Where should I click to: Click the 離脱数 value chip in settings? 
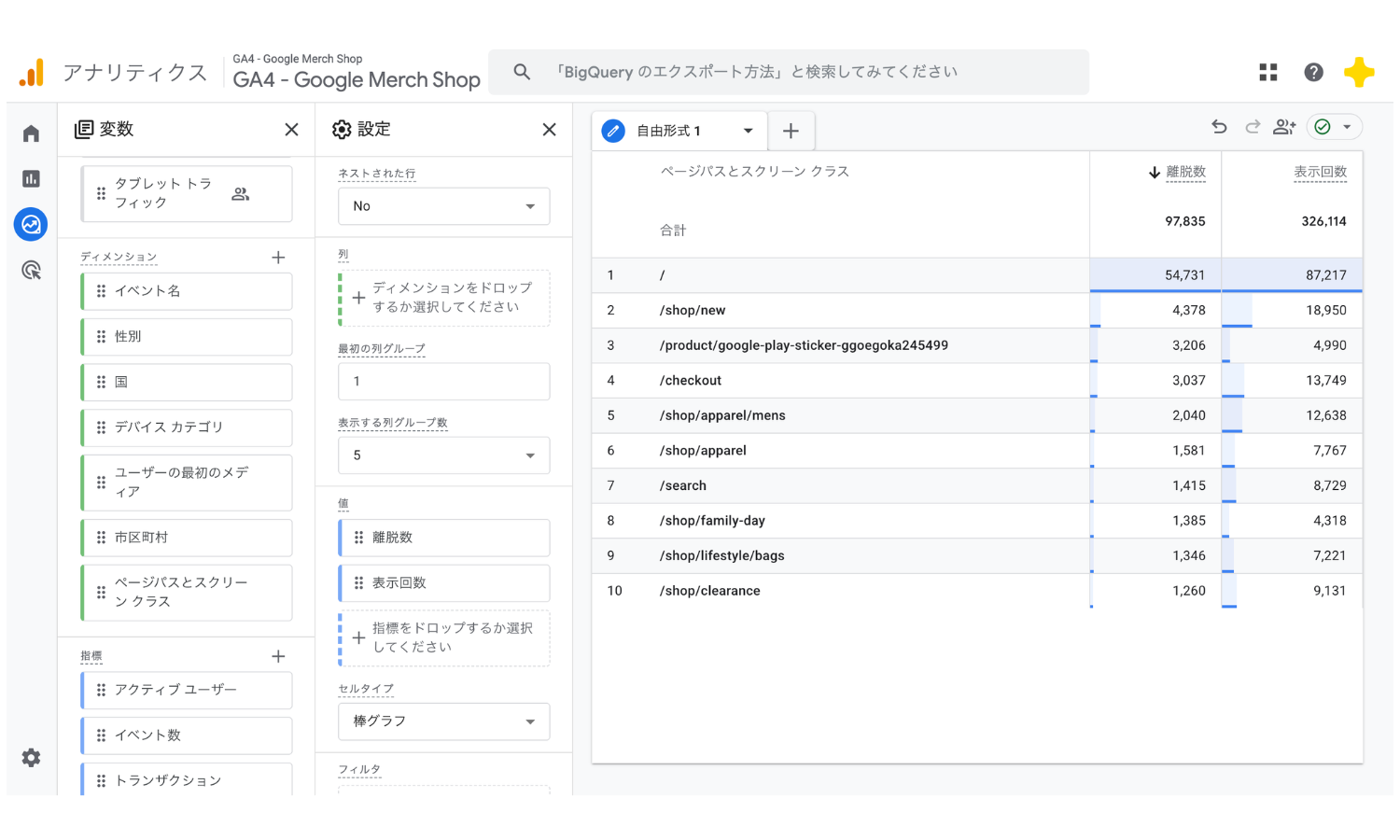pos(443,538)
